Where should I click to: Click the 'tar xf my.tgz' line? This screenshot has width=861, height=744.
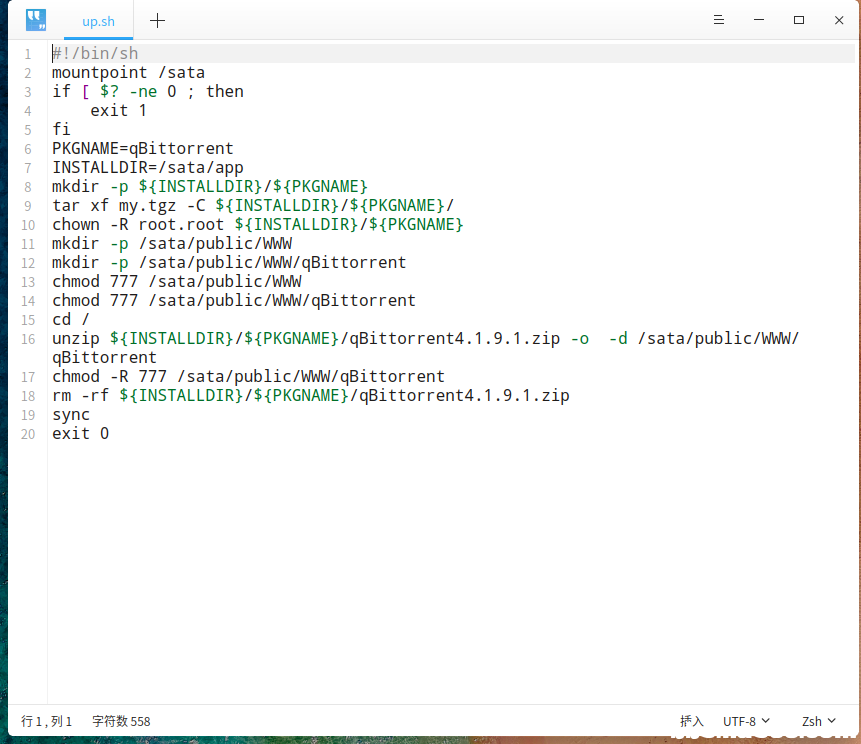(x=253, y=205)
